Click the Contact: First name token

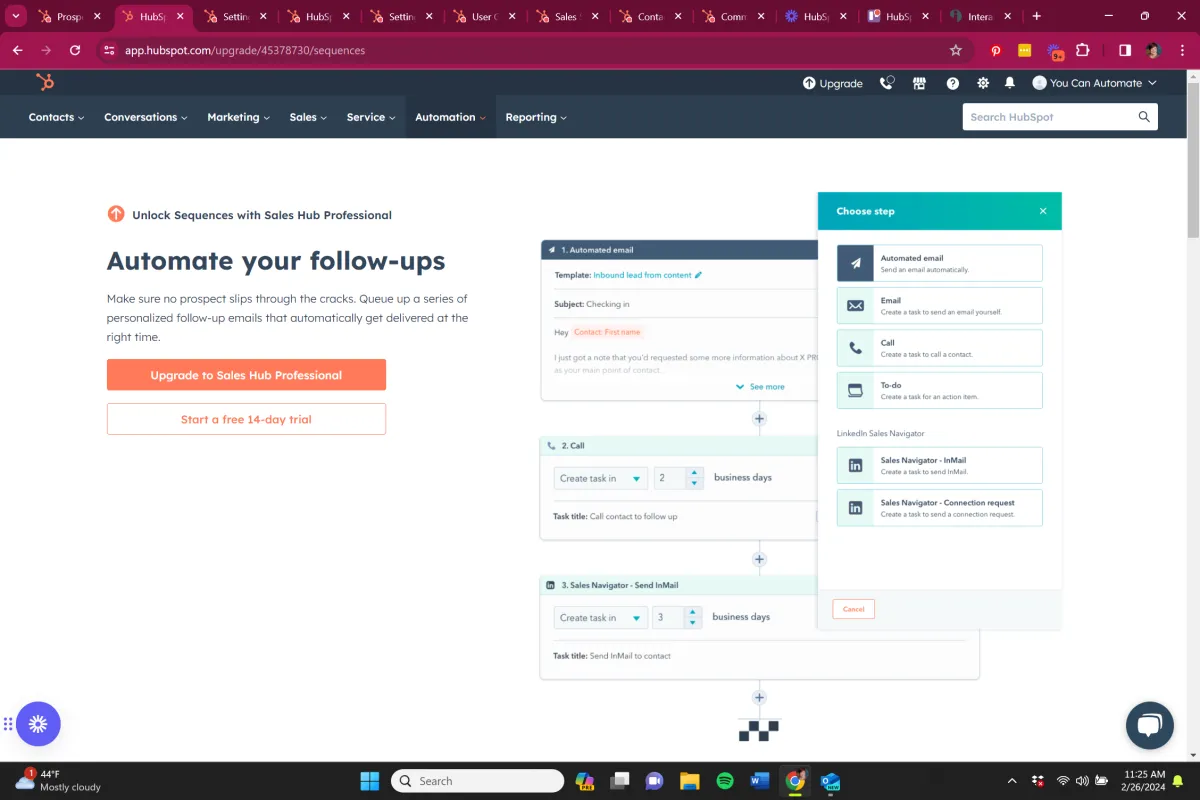point(608,332)
